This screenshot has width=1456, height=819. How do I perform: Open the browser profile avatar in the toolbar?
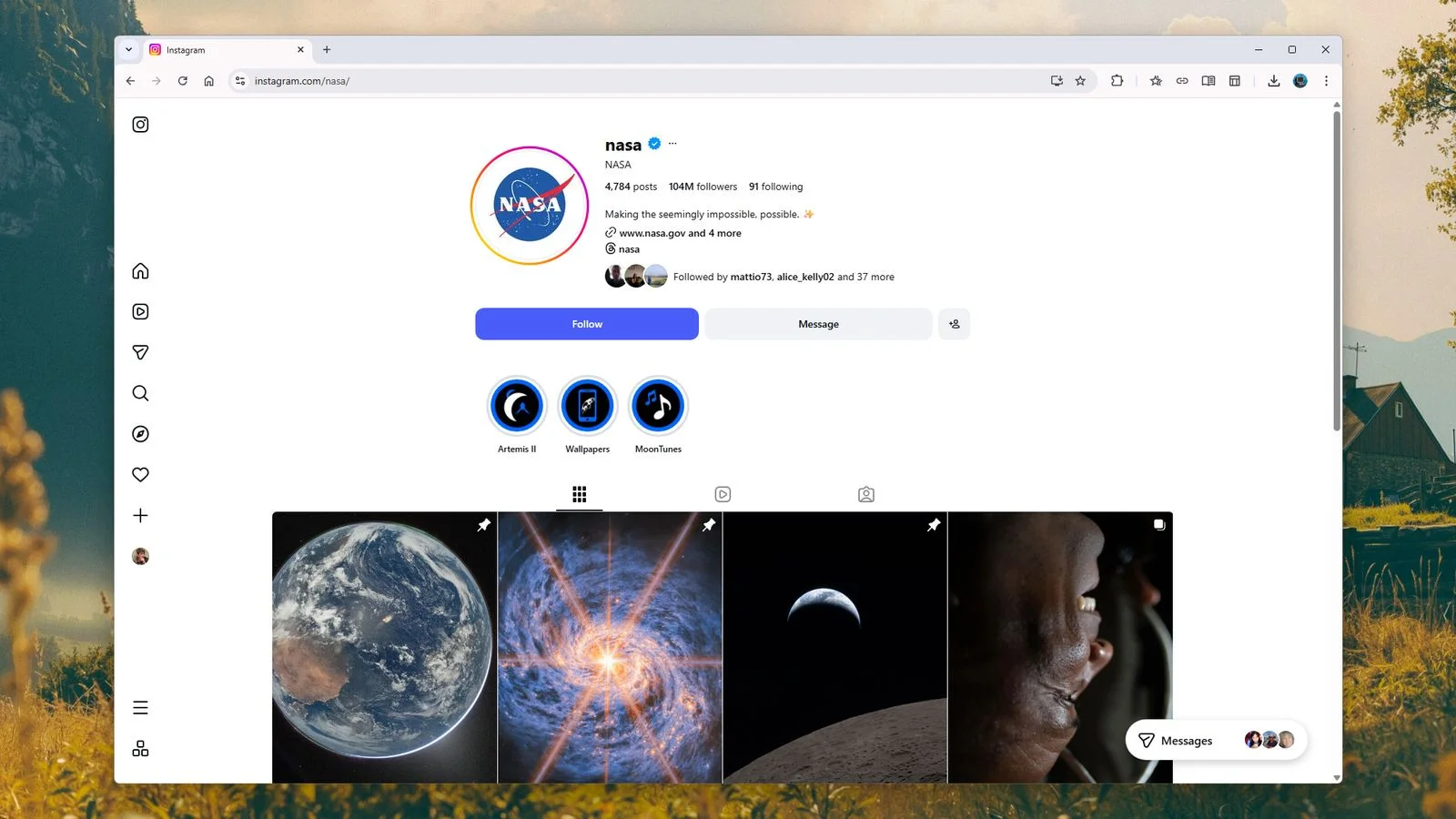point(1300,81)
